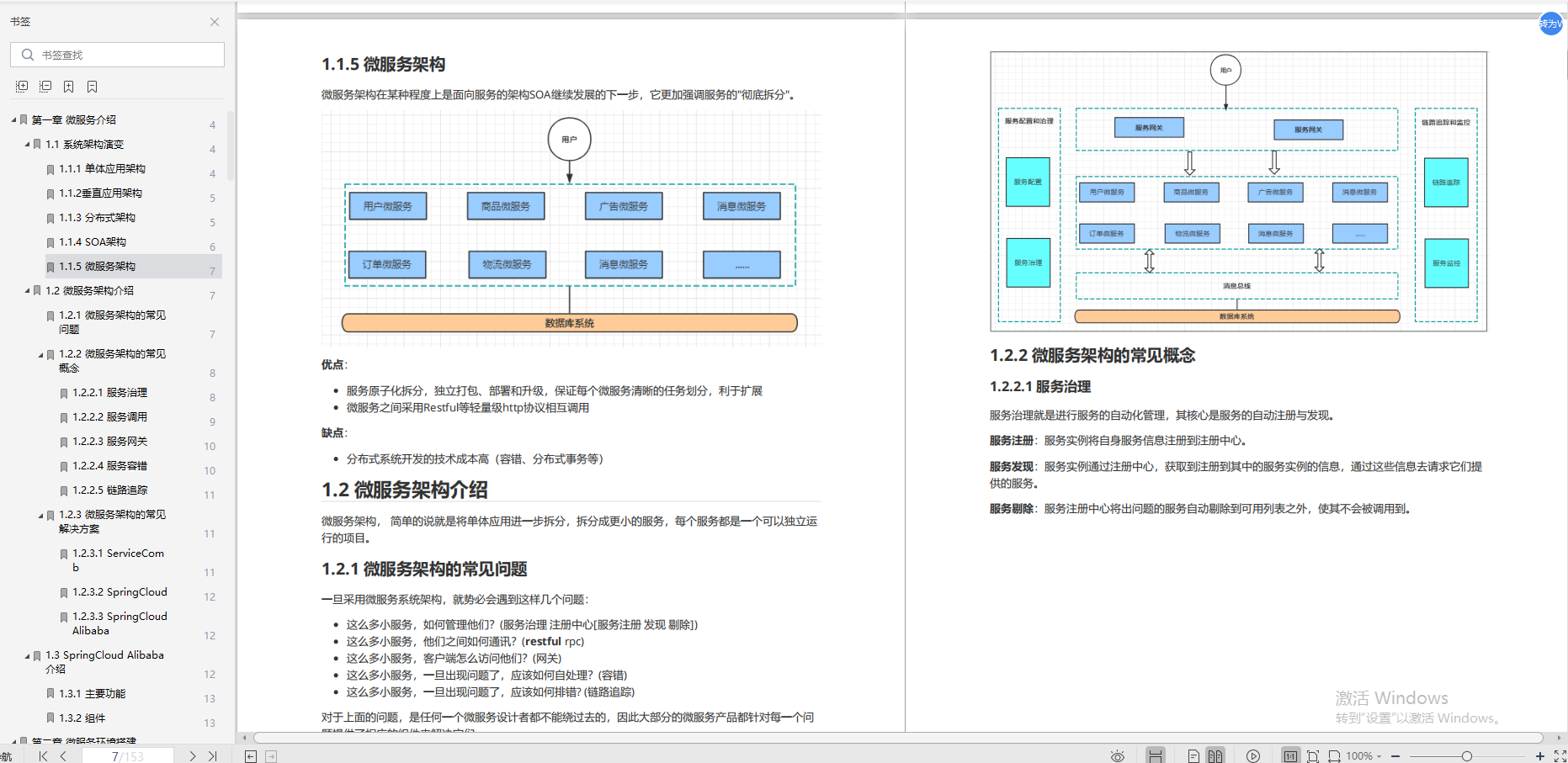This screenshot has width=1568, height=763.
Task: Open bookmark 1.1.1 单体应用架构
Action: point(102,168)
